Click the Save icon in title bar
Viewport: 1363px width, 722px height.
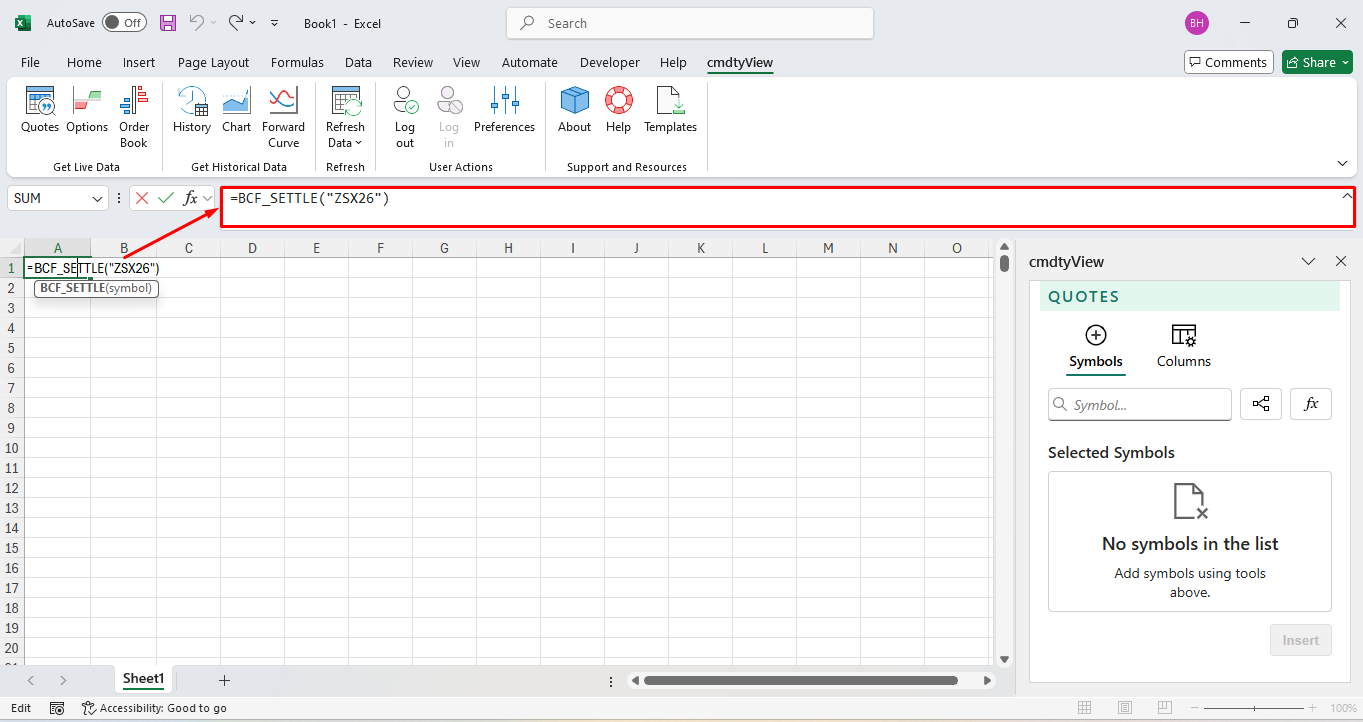tap(168, 23)
